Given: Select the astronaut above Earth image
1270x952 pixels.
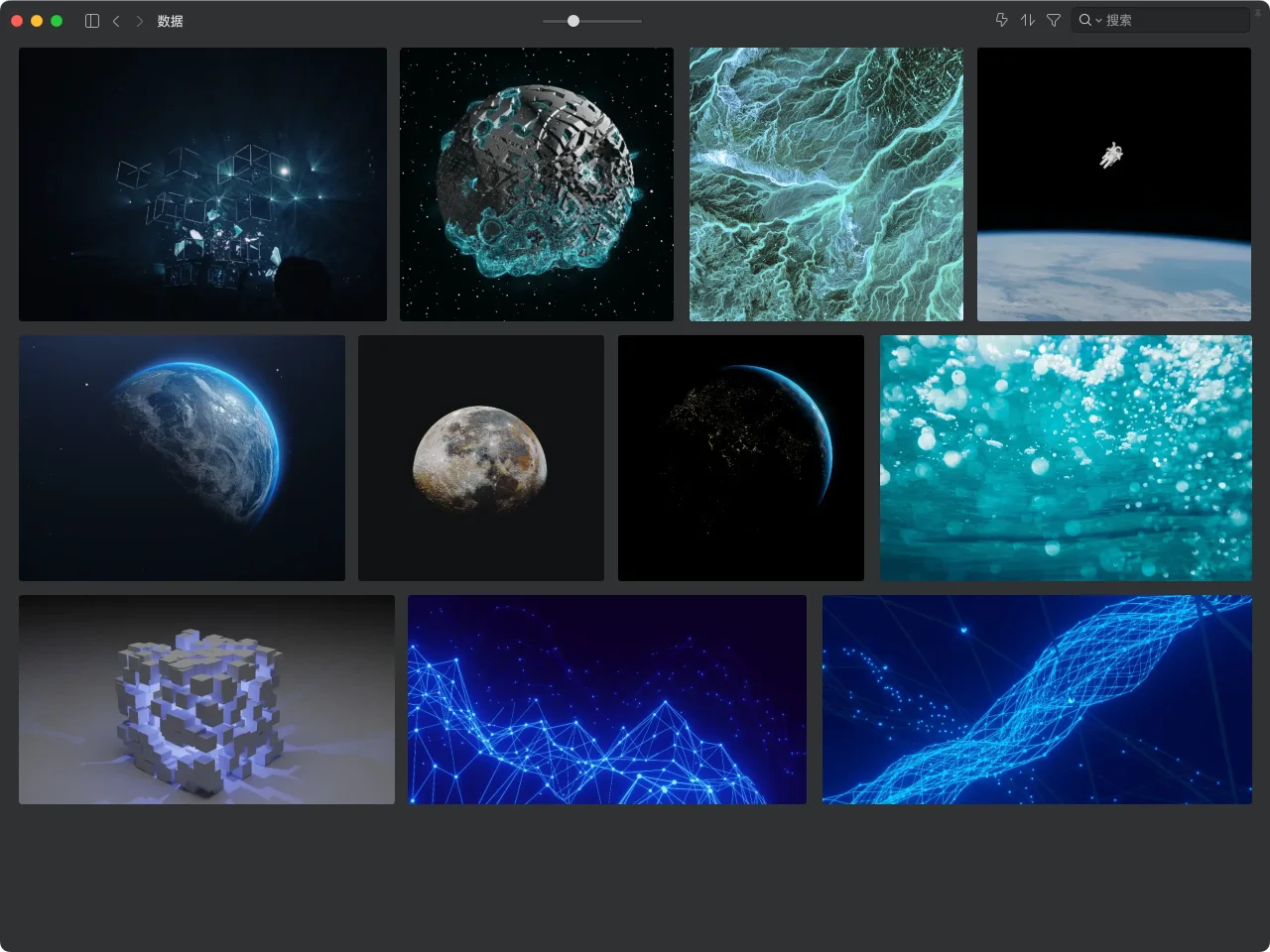Looking at the screenshot, I should [x=1113, y=184].
